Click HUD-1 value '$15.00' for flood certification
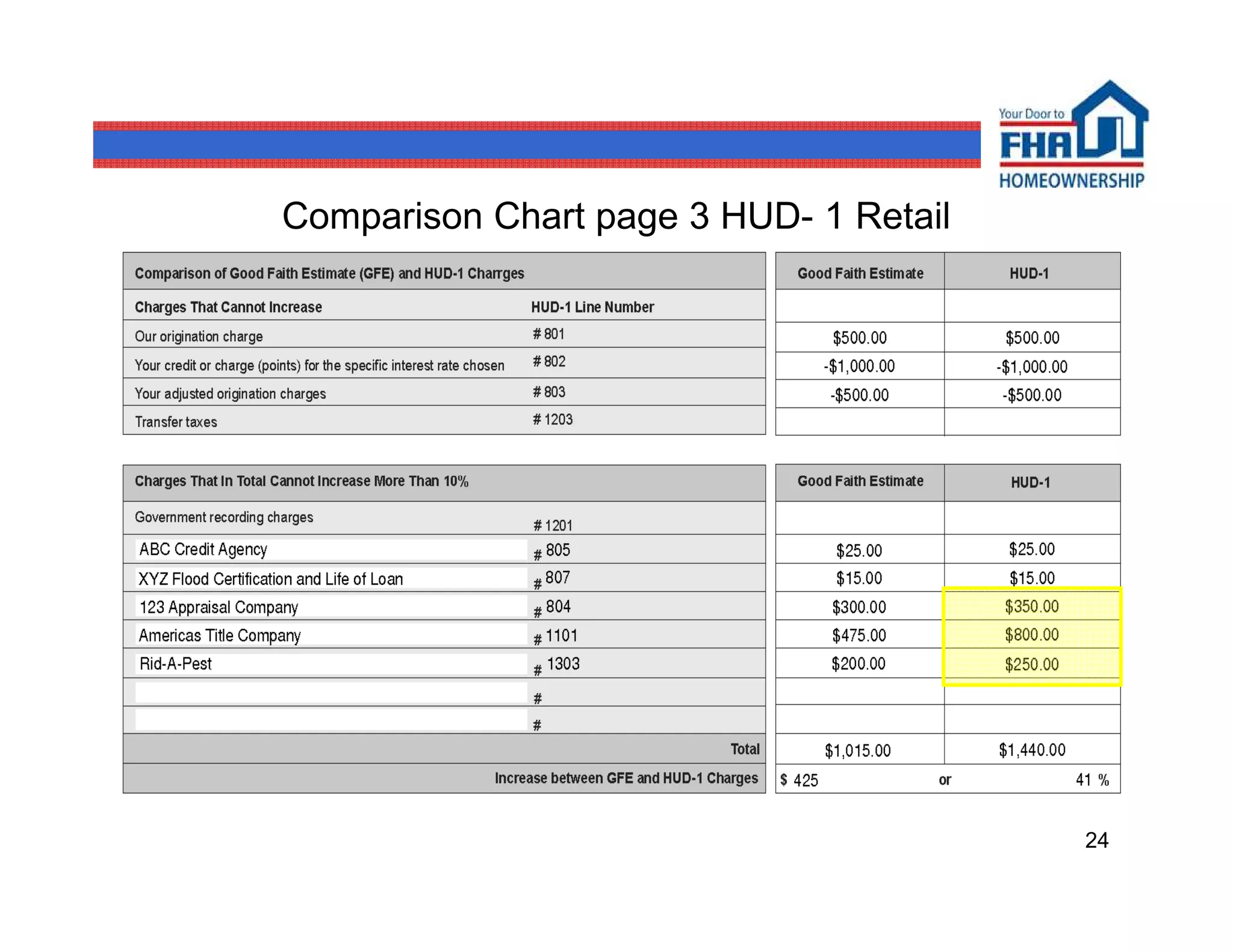 click(x=1032, y=578)
